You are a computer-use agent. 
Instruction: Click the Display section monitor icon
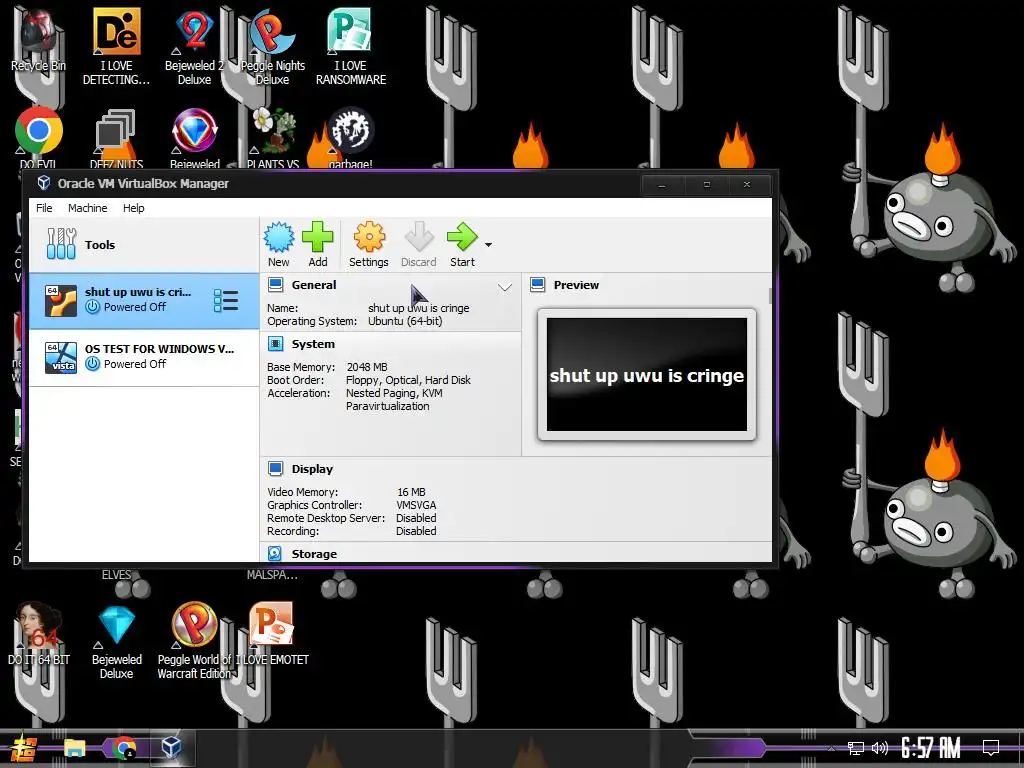coord(276,468)
